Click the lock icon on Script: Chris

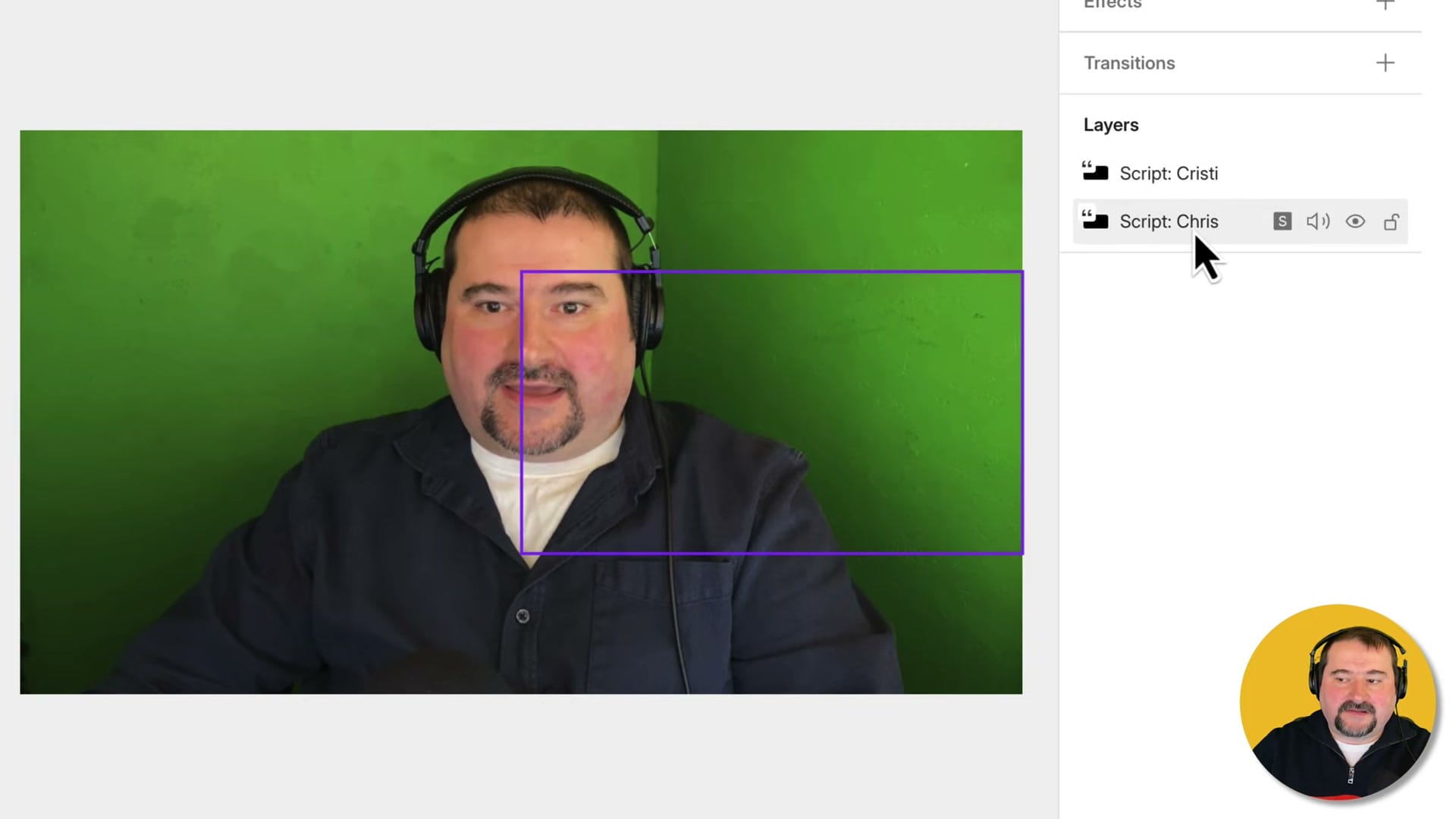(x=1392, y=221)
